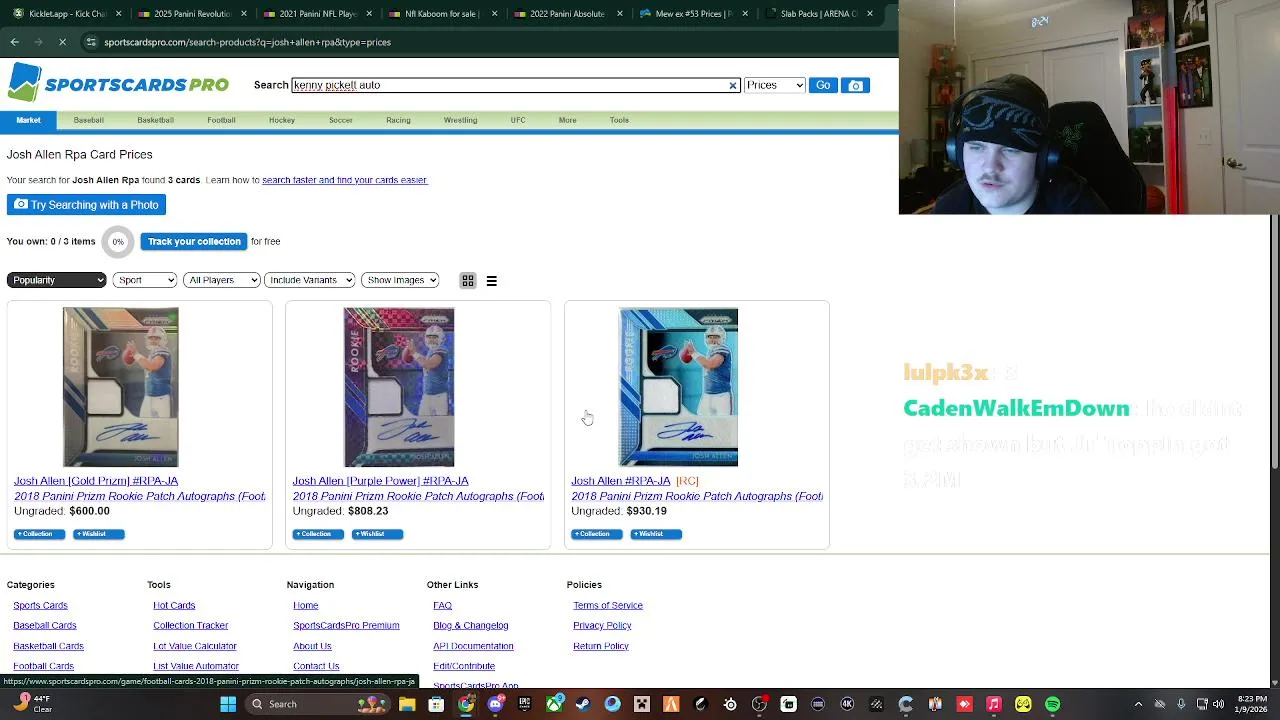Open Epic Games launcher from the taskbar
Screen dimensions: 1280x720
(524, 704)
